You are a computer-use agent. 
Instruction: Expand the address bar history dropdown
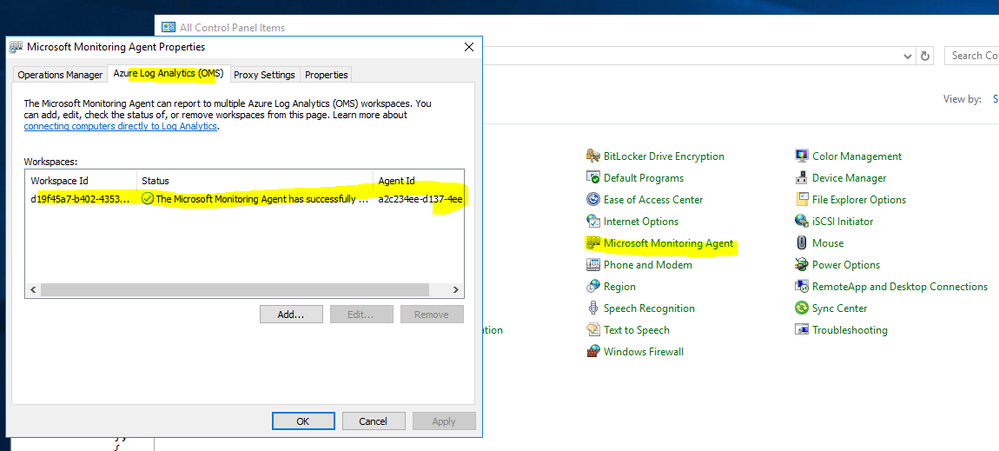click(x=909, y=56)
